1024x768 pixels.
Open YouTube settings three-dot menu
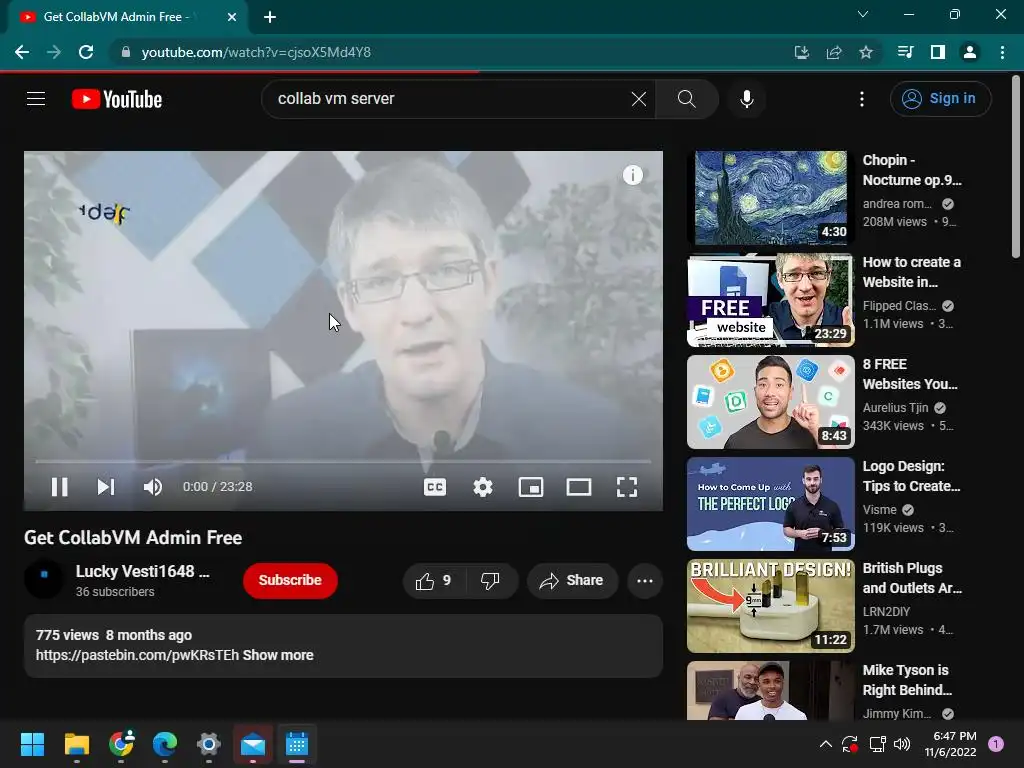[861, 99]
